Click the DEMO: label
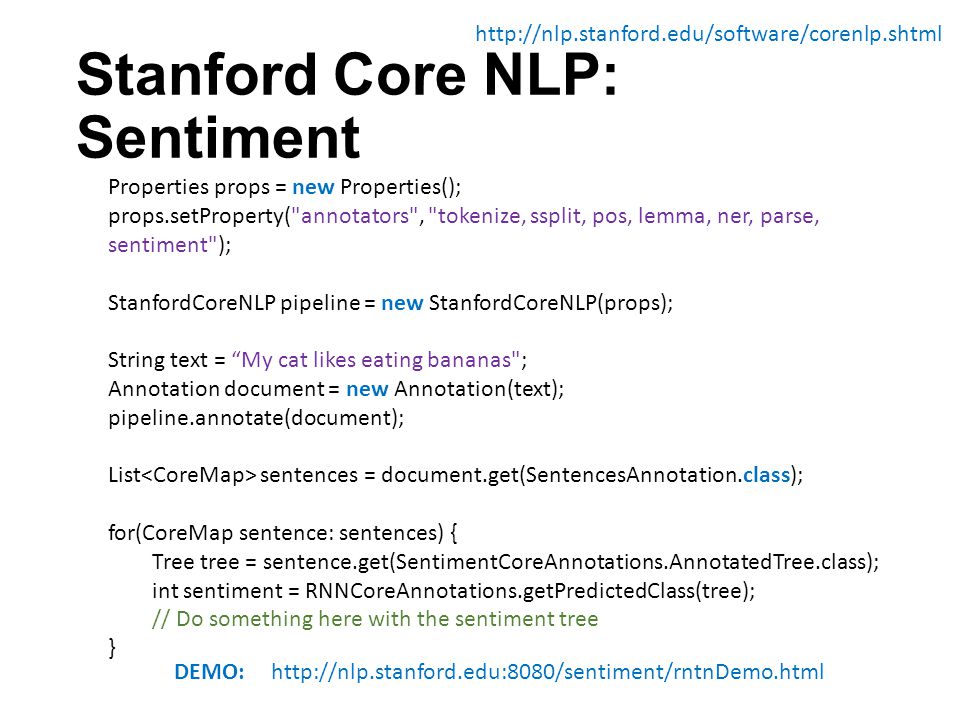 (209, 672)
